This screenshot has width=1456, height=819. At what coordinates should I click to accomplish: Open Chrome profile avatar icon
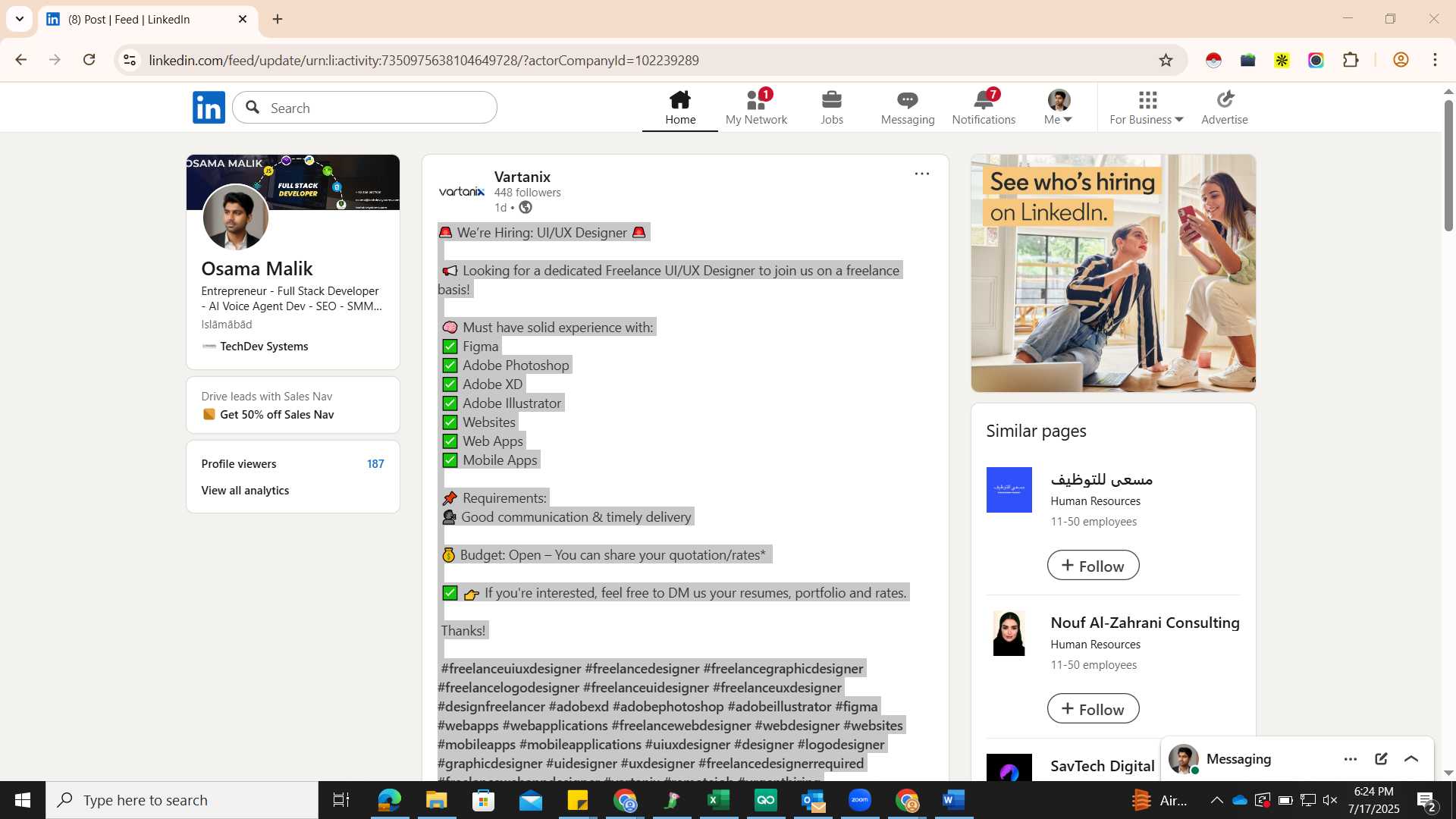point(1401,60)
